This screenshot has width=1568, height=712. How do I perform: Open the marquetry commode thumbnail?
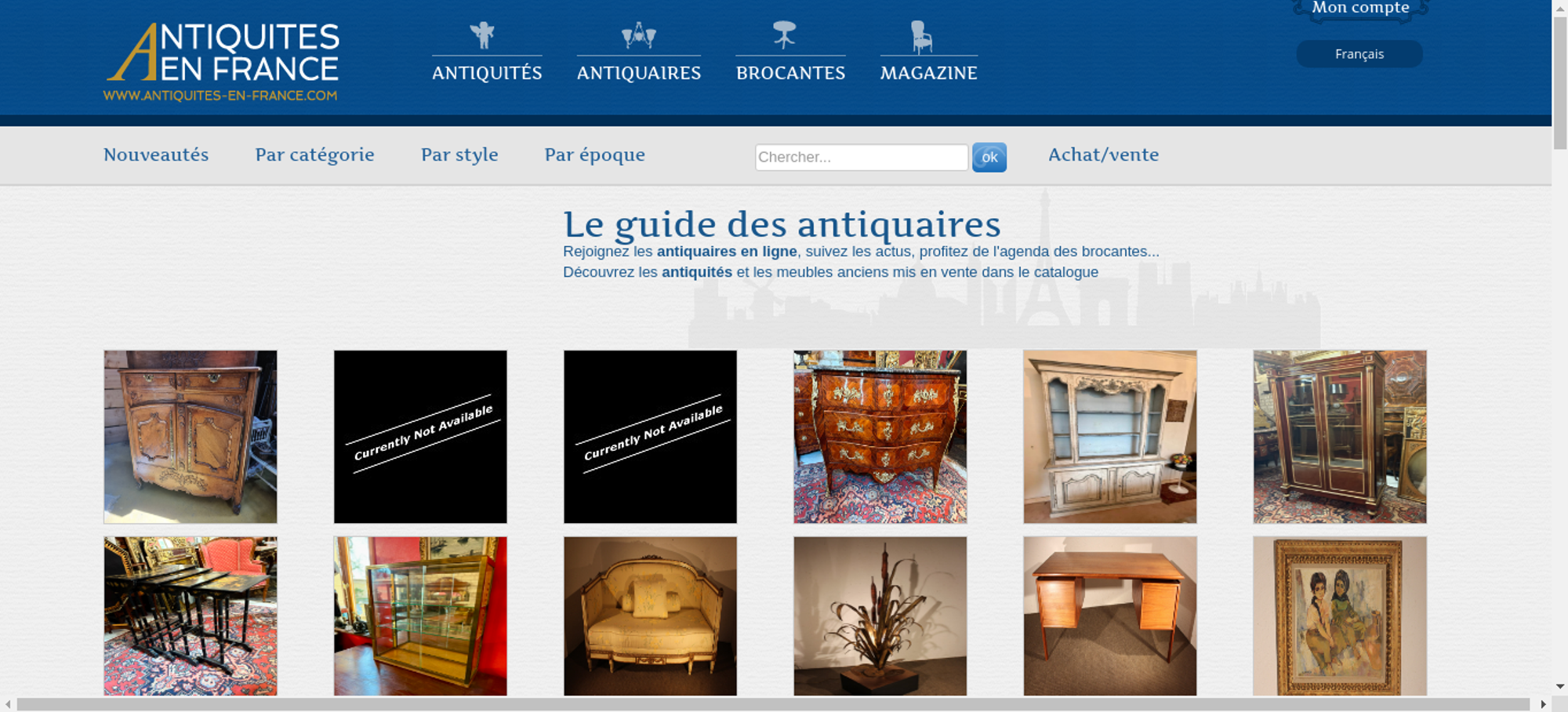pos(880,437)
